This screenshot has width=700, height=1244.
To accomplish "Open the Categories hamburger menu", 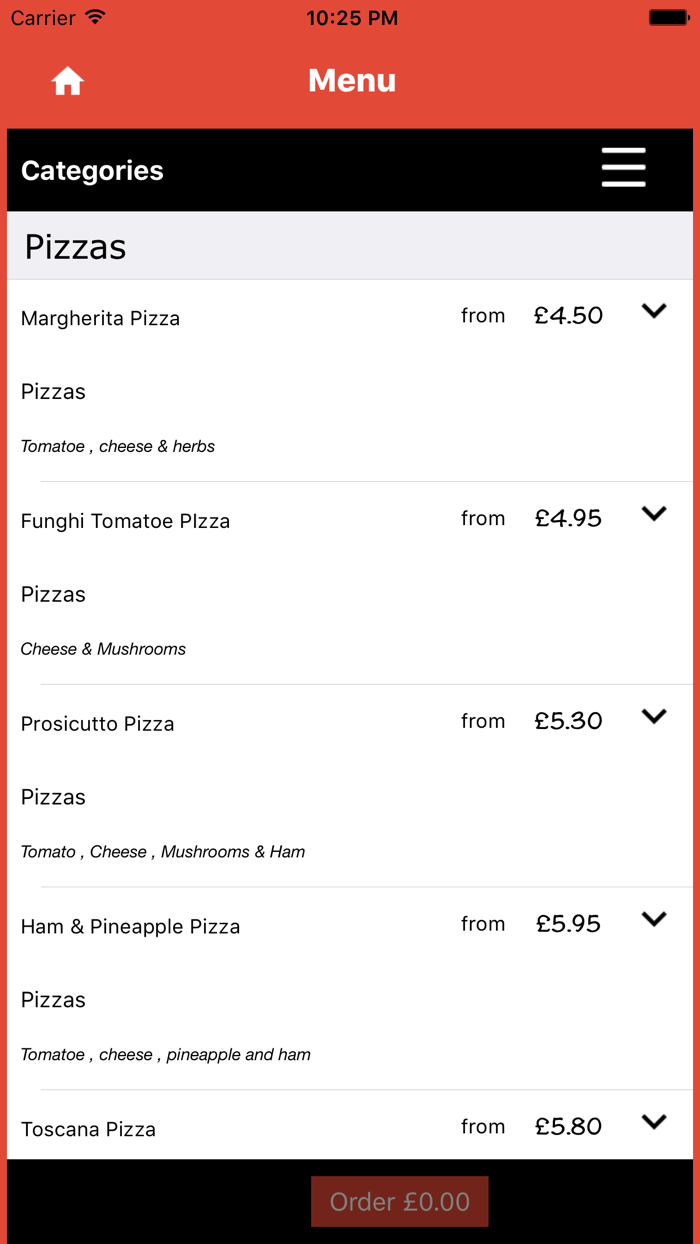I will (x=623, y=168).
